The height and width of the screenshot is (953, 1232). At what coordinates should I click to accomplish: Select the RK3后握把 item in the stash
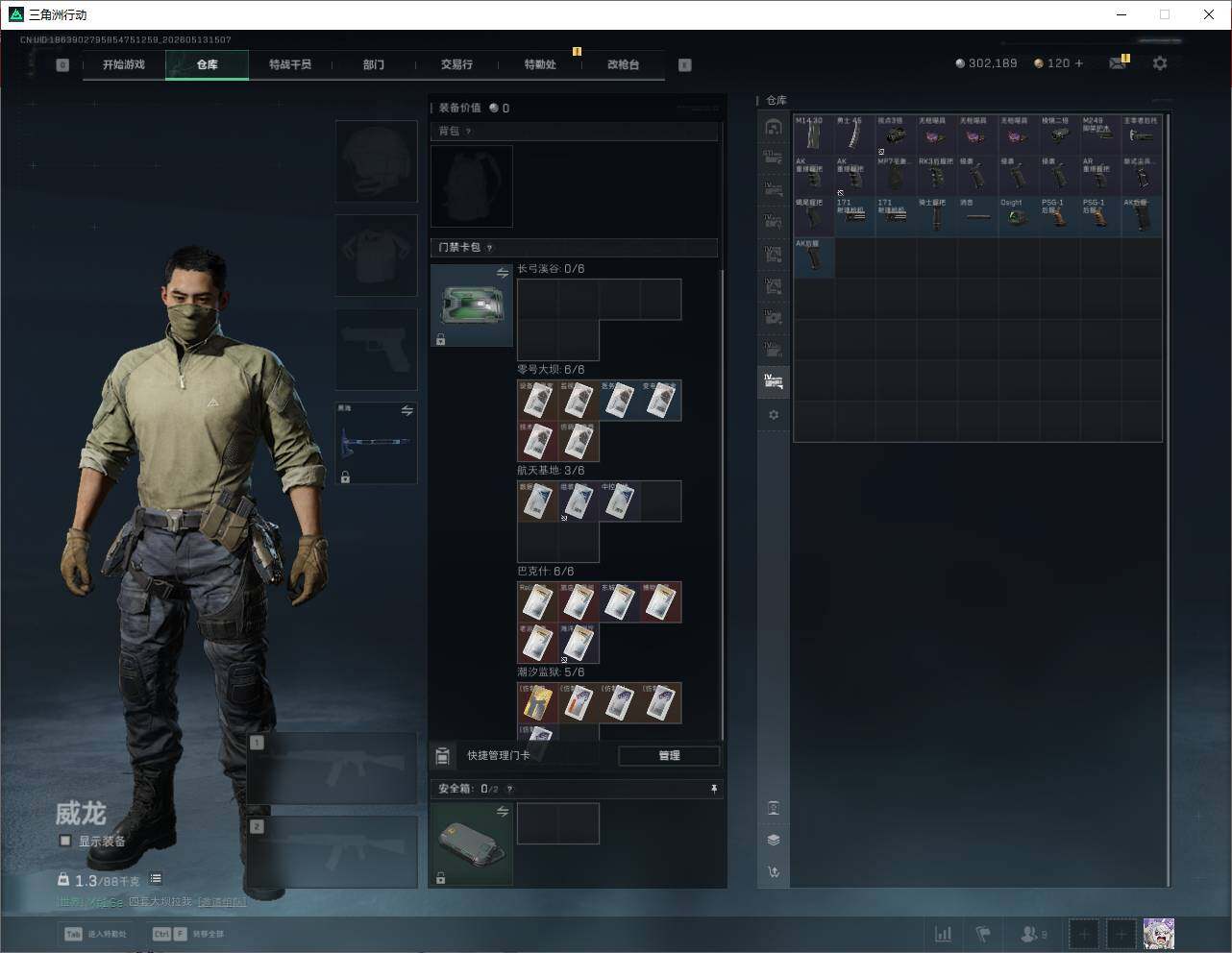coord(936,176)
